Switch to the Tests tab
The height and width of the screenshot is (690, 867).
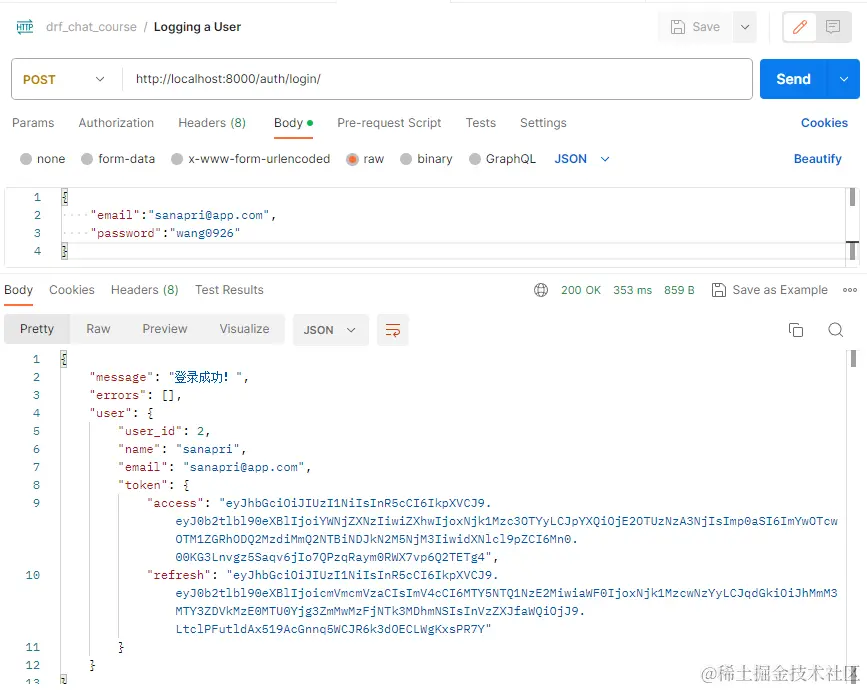pyautogui.click(x=481, y=123)
